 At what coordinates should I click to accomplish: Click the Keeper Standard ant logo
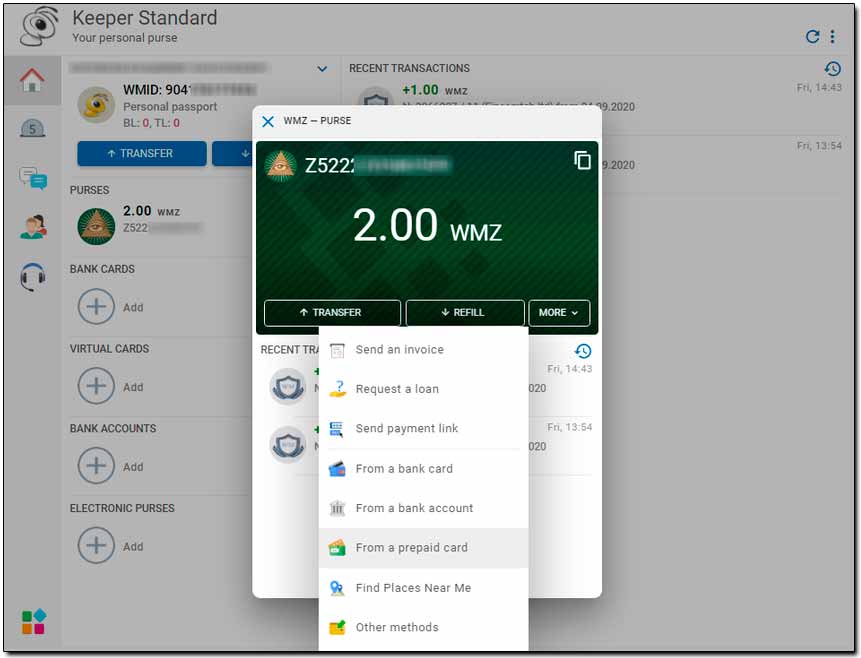39,27
